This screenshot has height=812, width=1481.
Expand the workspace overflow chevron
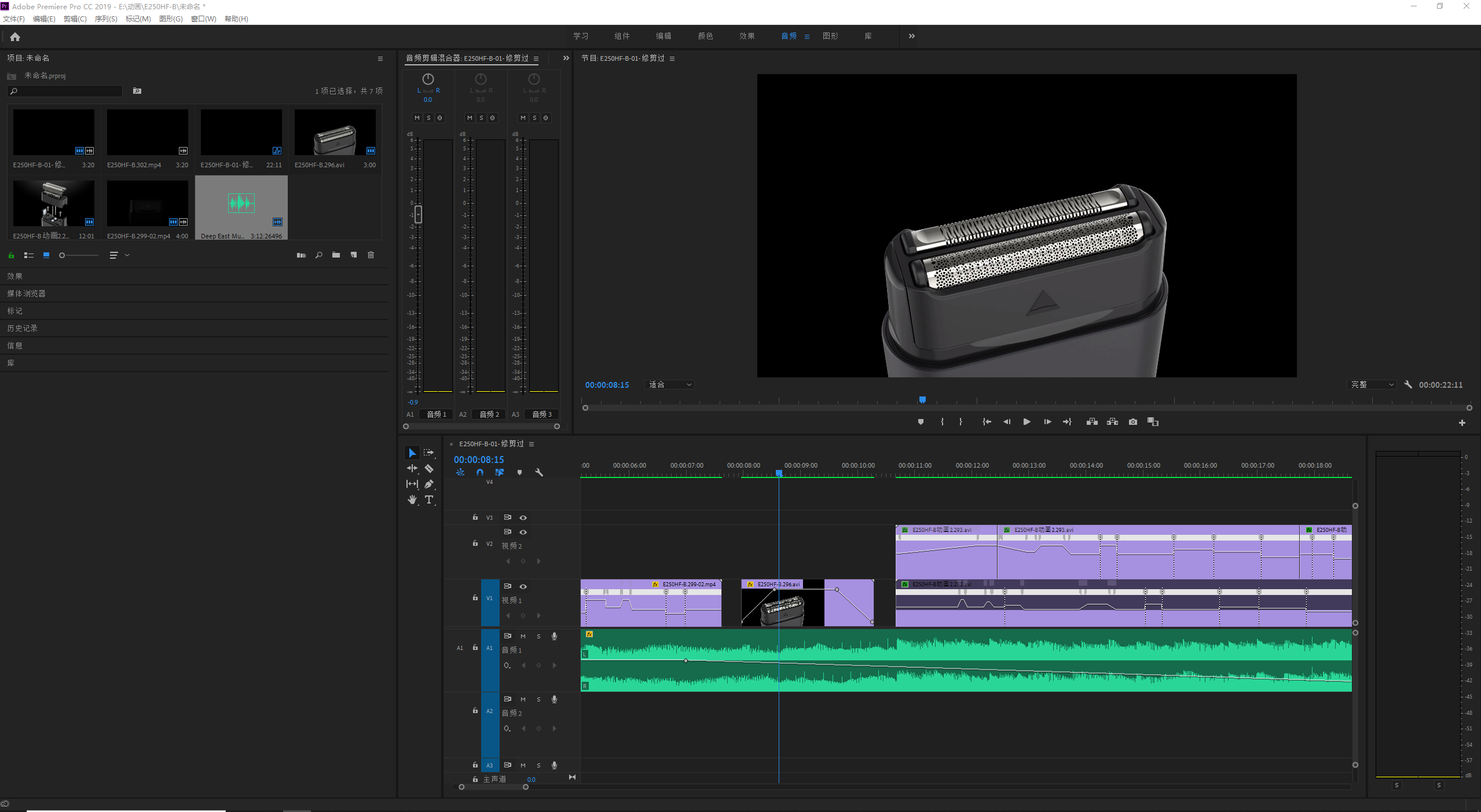coord(911,36)
